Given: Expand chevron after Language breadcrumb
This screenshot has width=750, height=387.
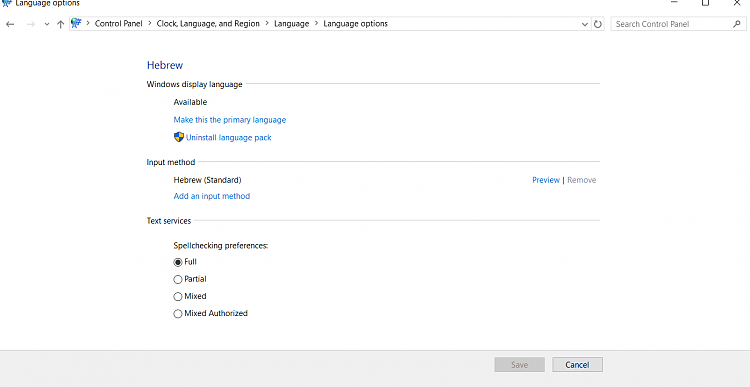Looking at the screenshot, I should [x=317, y=23].
